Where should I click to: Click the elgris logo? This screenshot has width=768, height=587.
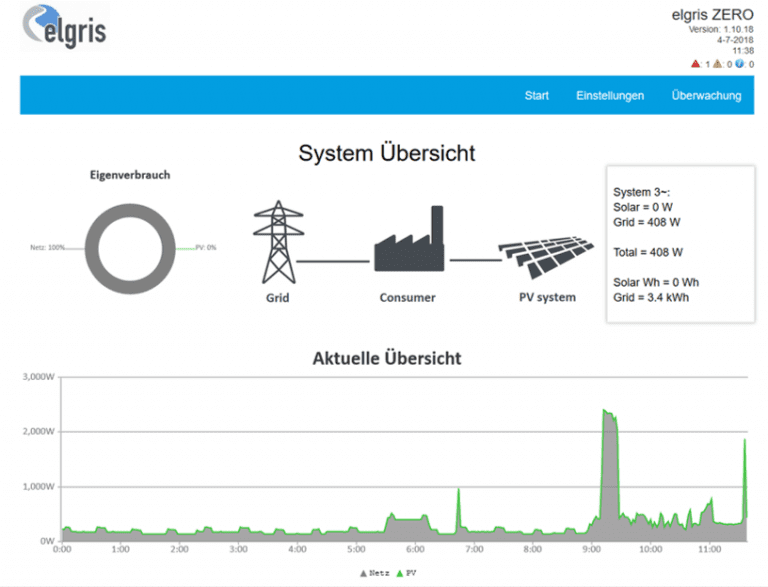pyautogui.click(x=65, y=26)
